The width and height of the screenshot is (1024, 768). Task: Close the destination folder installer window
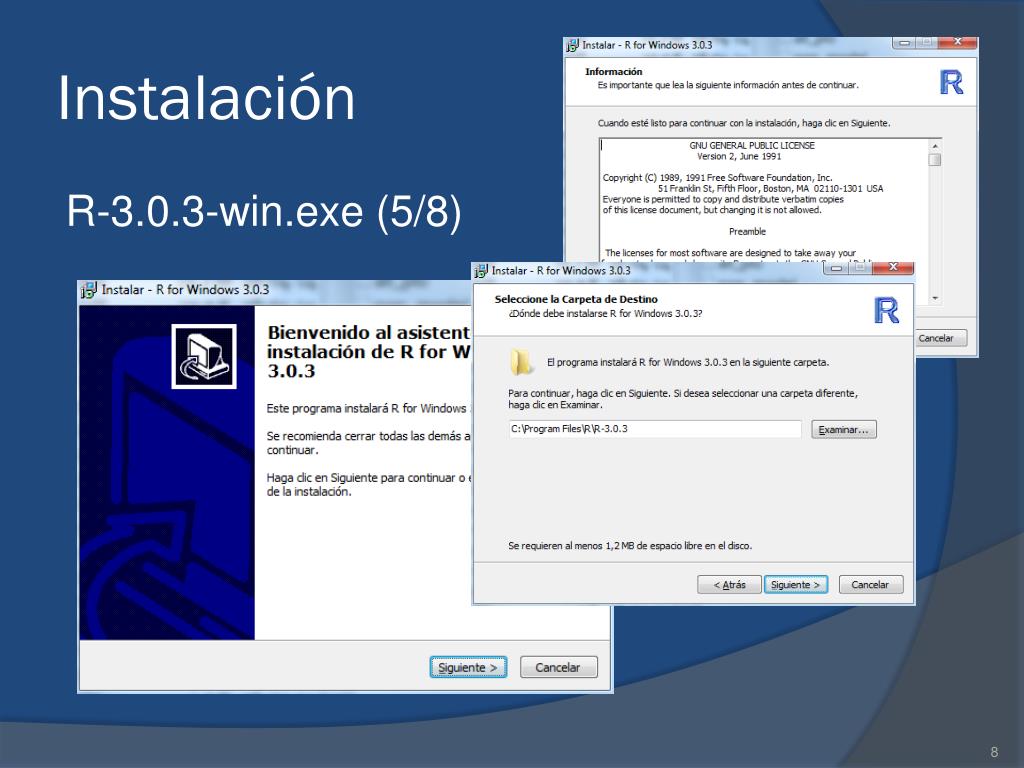coord(893,267)
